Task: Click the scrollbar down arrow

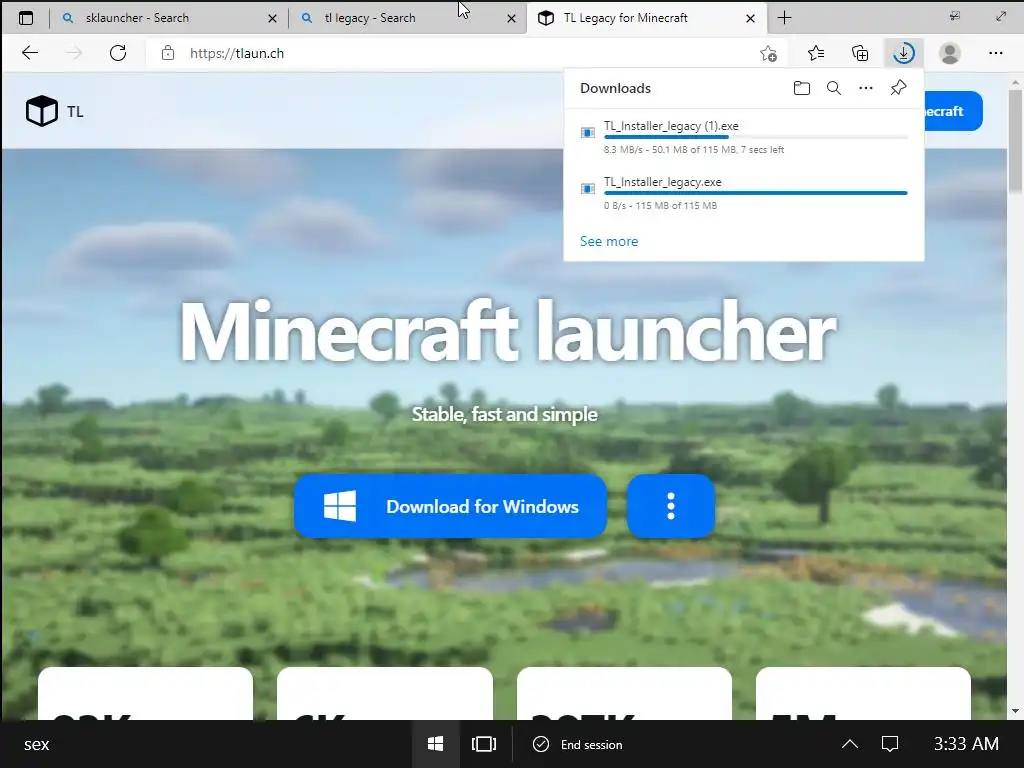Action: click(x=1014, y=711)
